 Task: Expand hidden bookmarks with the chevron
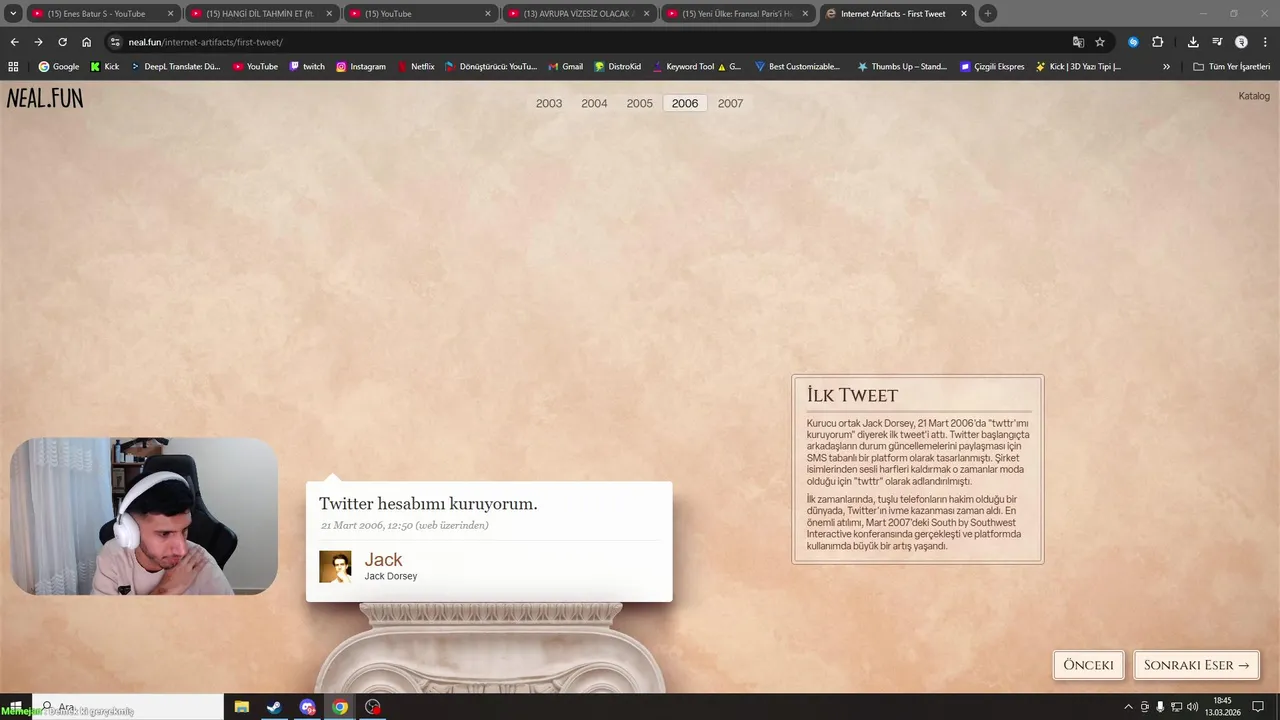(x=1166, y=67)
